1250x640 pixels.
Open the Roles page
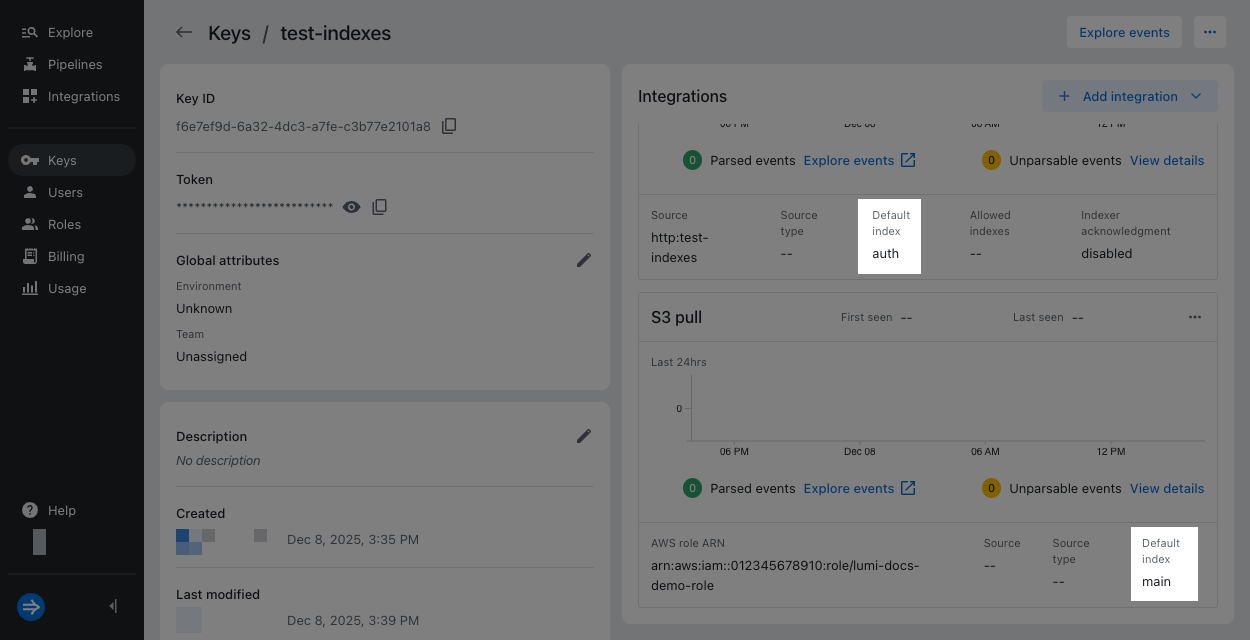tap(64, 224)
